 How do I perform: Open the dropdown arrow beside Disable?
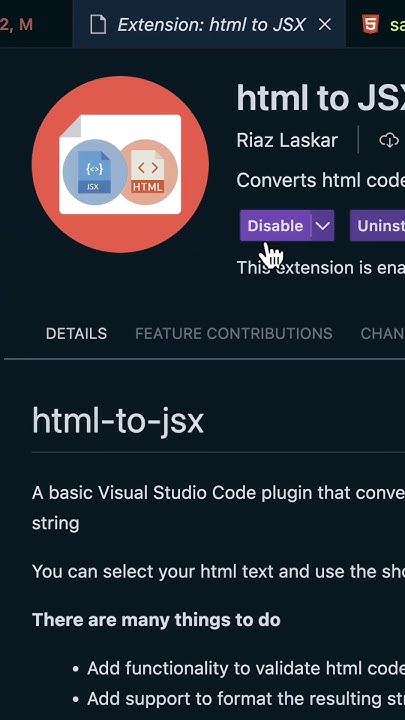(x=323, y=225)
